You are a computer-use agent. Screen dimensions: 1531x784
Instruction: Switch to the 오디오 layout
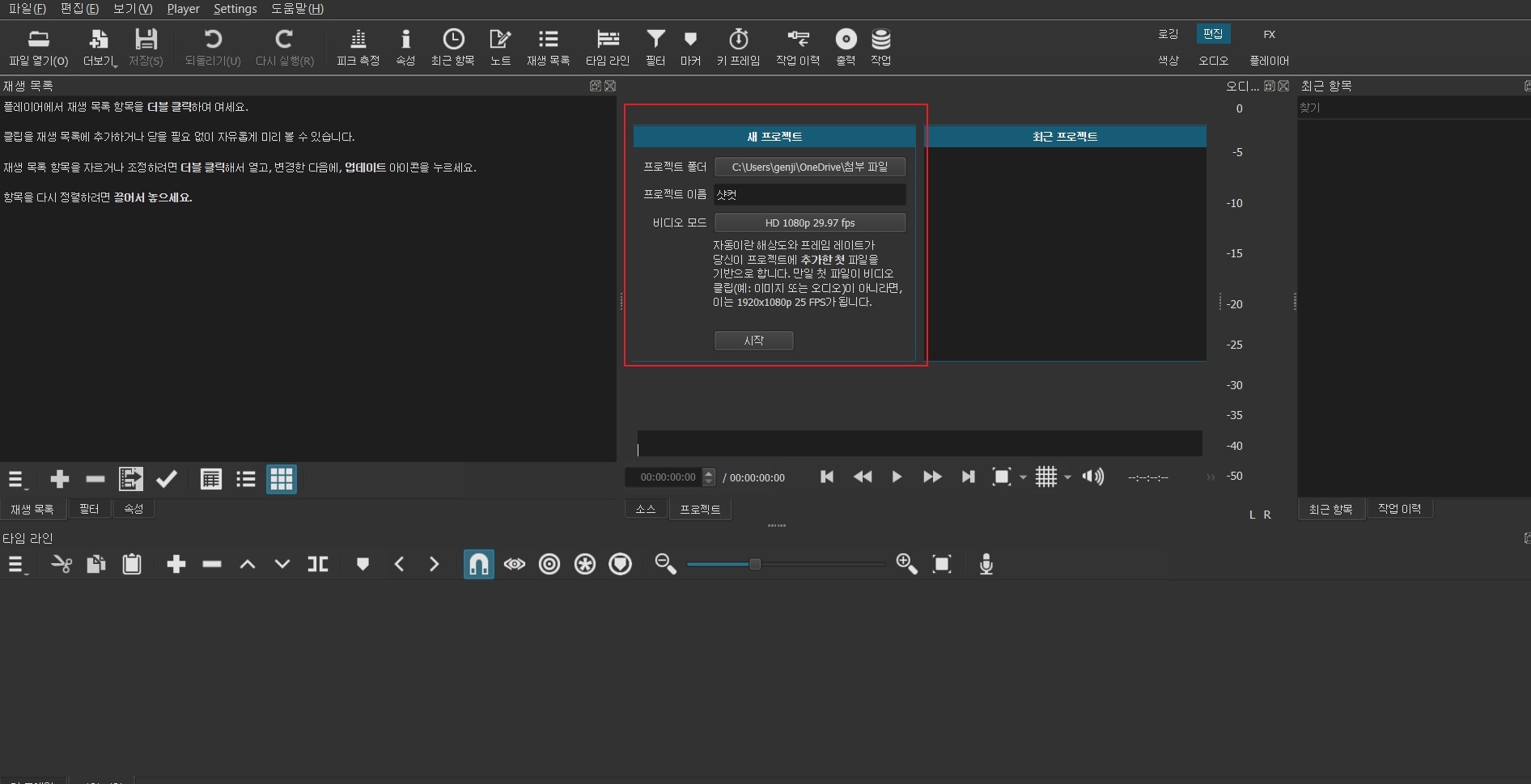coord(1213,61)
